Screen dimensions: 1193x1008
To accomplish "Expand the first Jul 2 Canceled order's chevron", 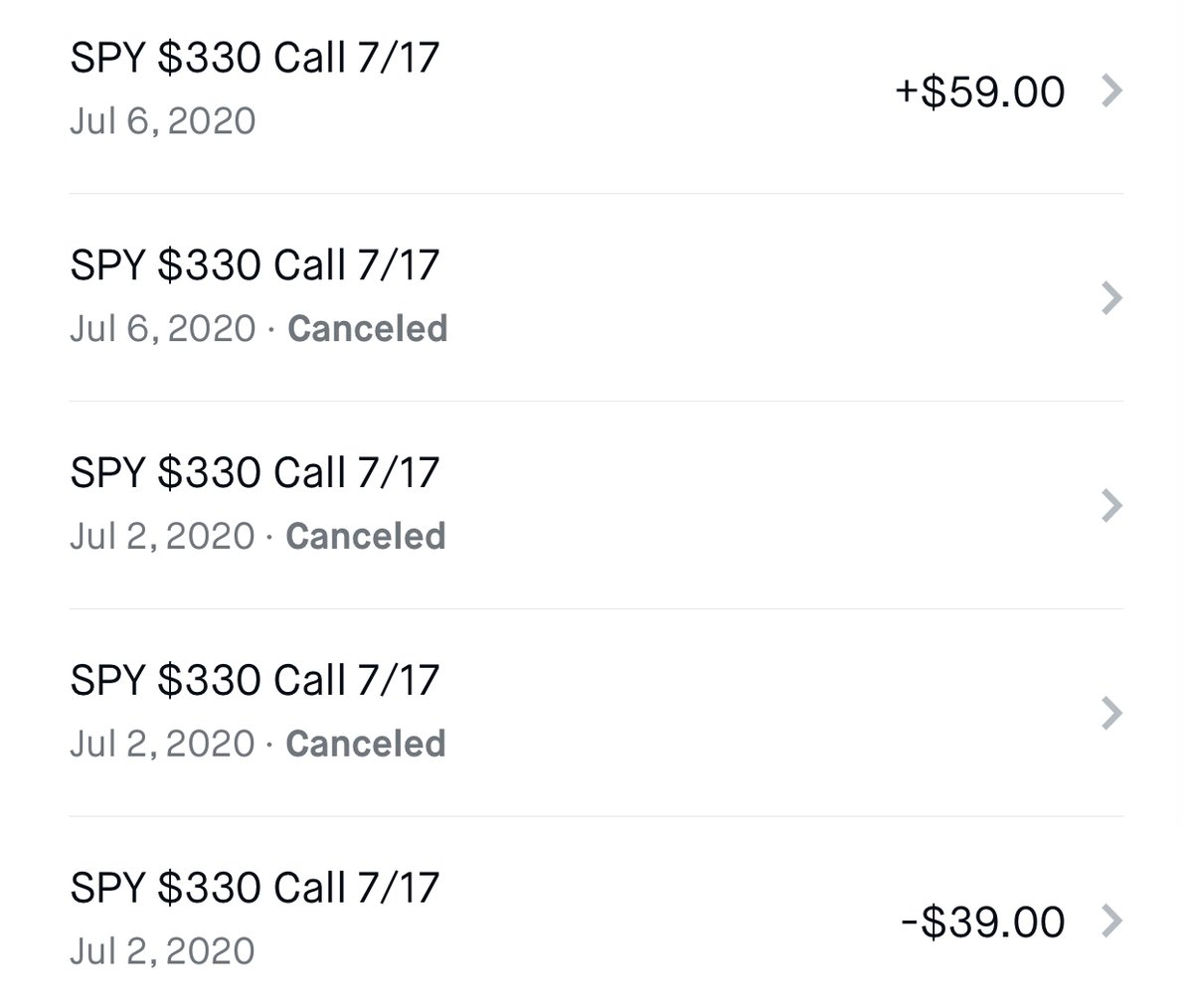I will [x=1113, y=506].
